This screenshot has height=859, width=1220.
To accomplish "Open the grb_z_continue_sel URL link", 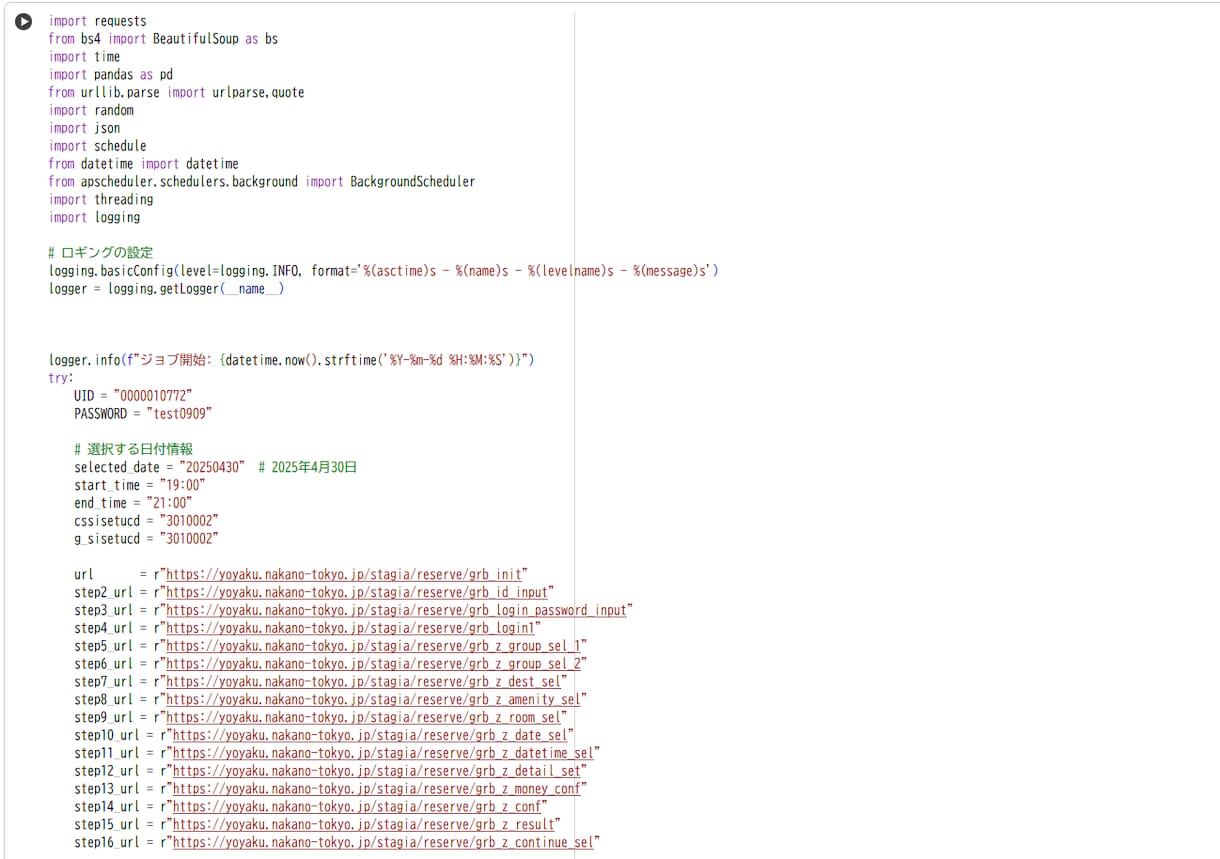I will pyautogui.click(x=383, y=842).
